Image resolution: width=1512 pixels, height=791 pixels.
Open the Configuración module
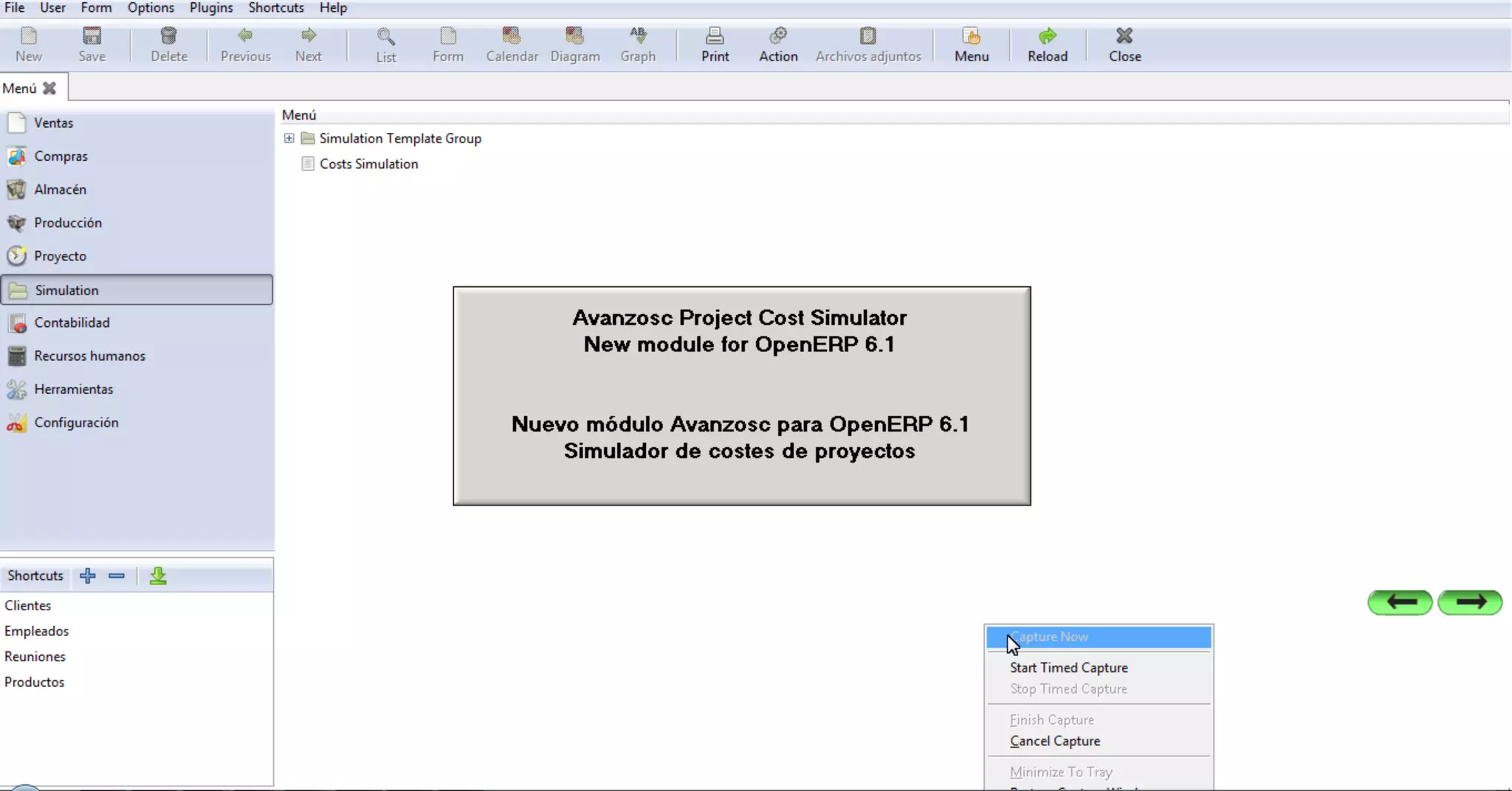(137, 423)
